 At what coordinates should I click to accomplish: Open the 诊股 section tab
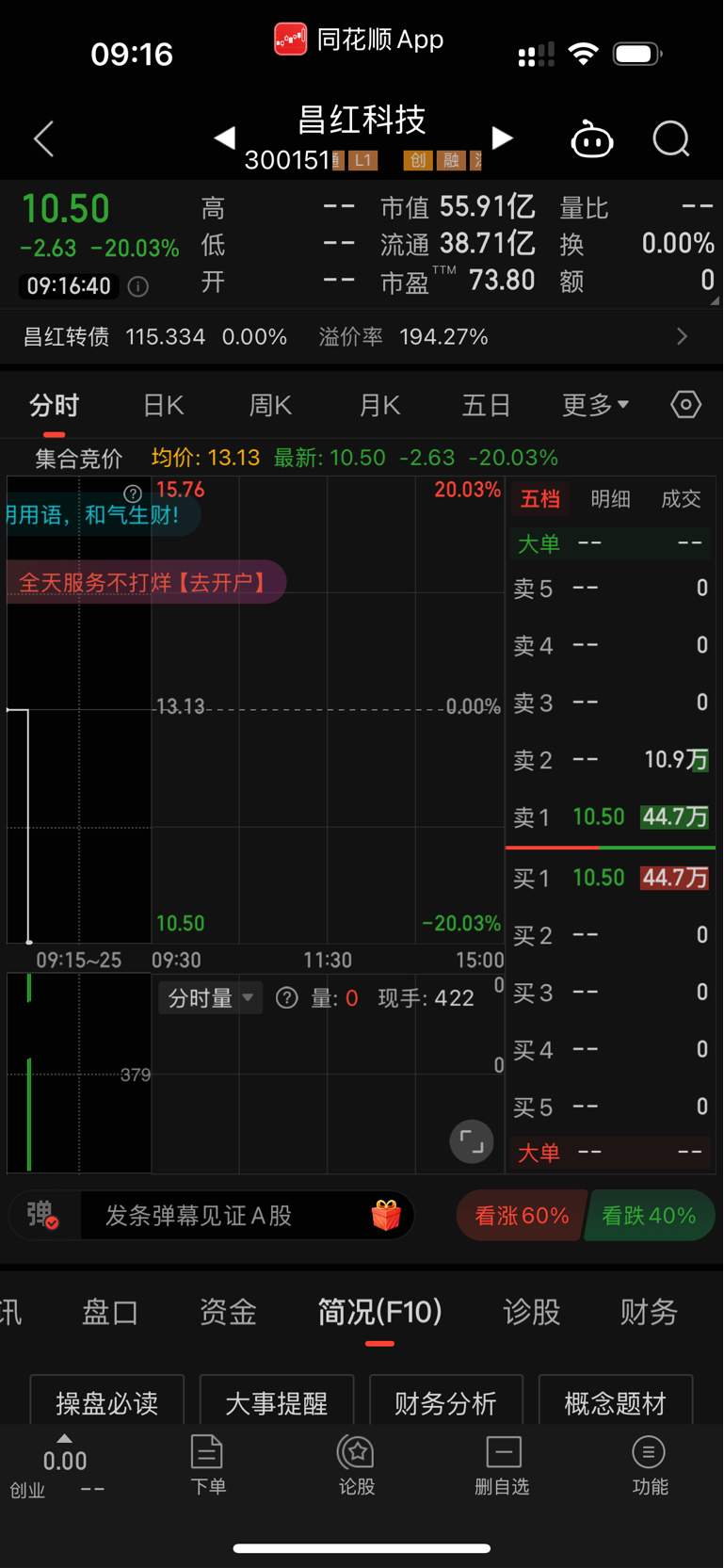[532, 1312]
